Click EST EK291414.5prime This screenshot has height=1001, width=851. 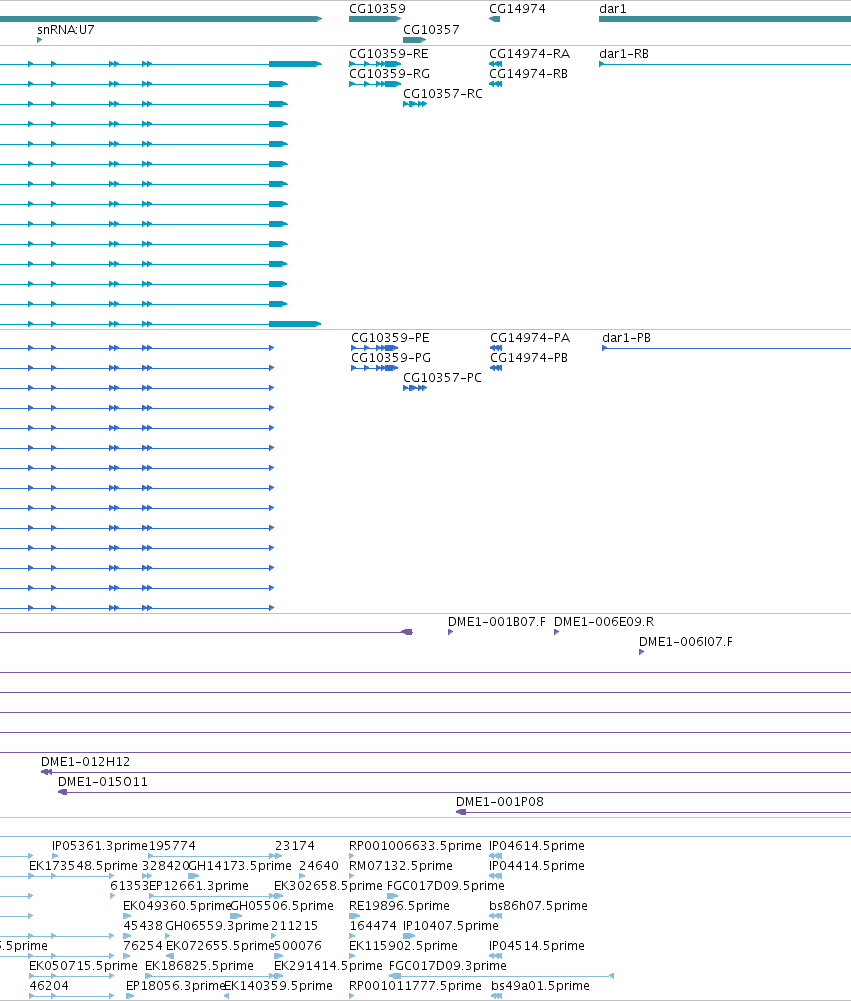coord(328,966)
